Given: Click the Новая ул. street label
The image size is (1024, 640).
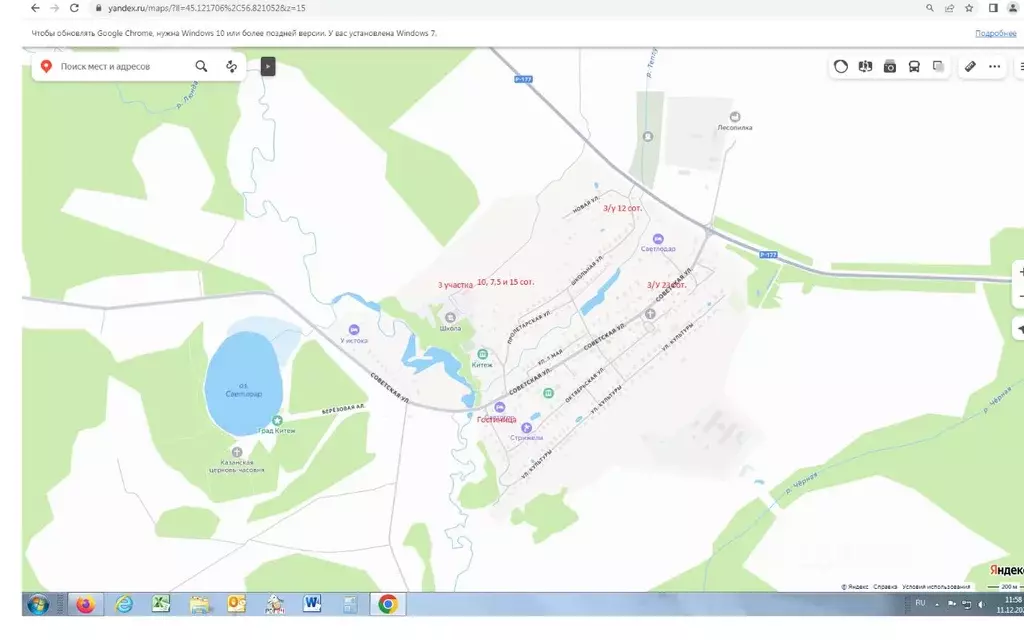Looking at the screenshot, I should tap(585, 205).
